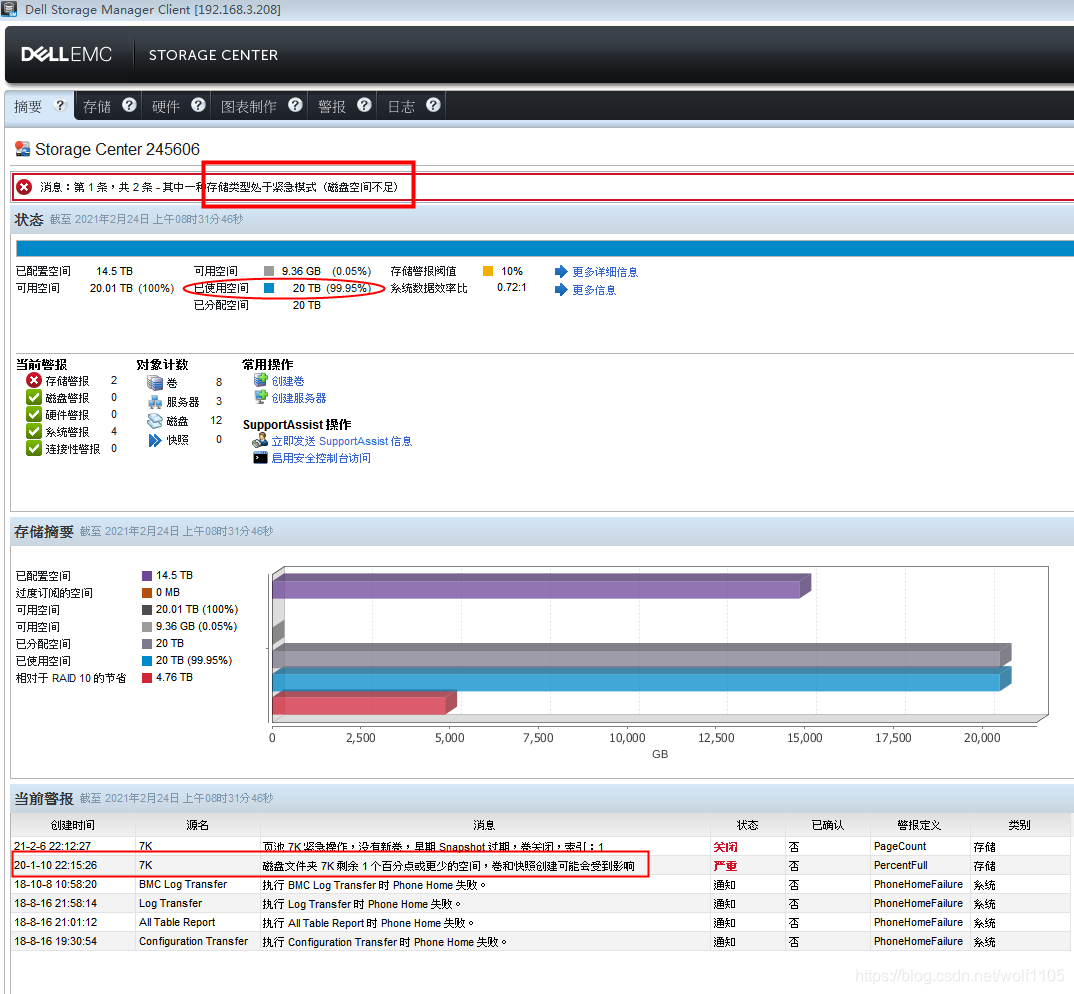Screen dimensions: 1074x994
Task: Click the 卷 volumes object icon
Action: tap(155, 382)
